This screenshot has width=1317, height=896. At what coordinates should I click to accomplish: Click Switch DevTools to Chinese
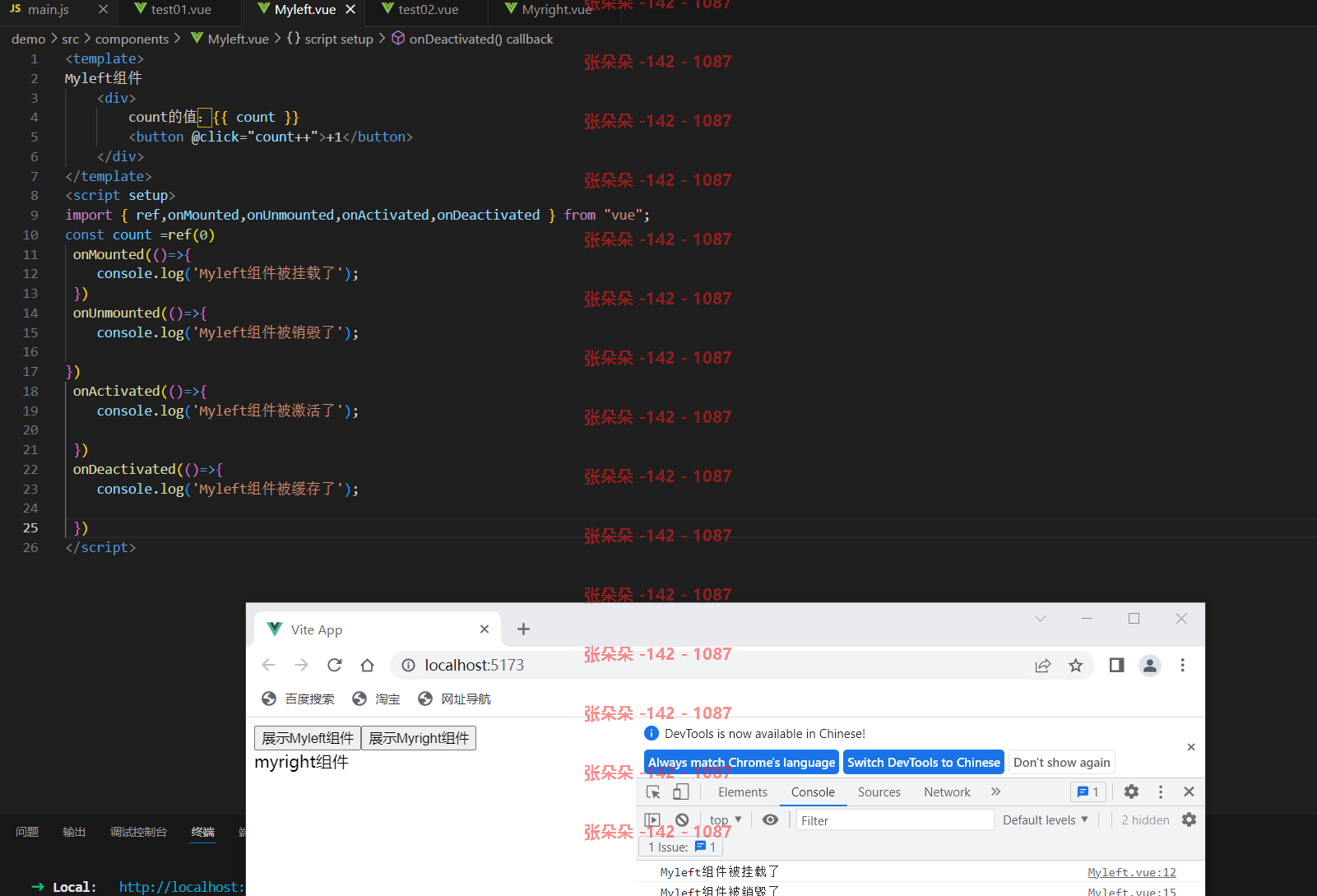924,762
